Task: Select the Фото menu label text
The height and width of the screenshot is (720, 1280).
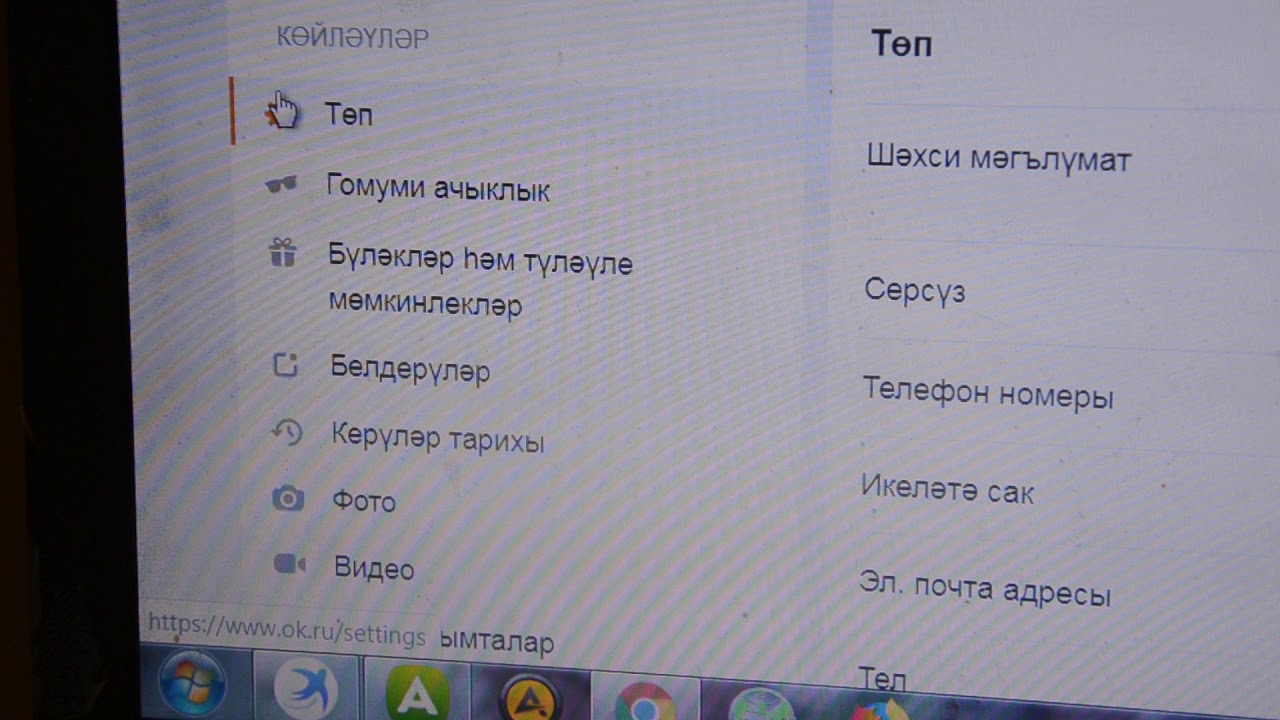Action: click(x=364, y=501)
